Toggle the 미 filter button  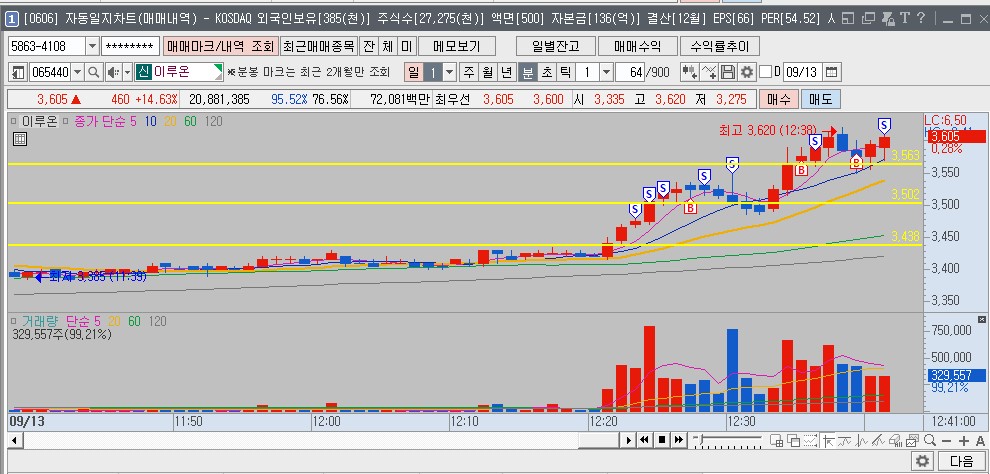click(407, 46)
